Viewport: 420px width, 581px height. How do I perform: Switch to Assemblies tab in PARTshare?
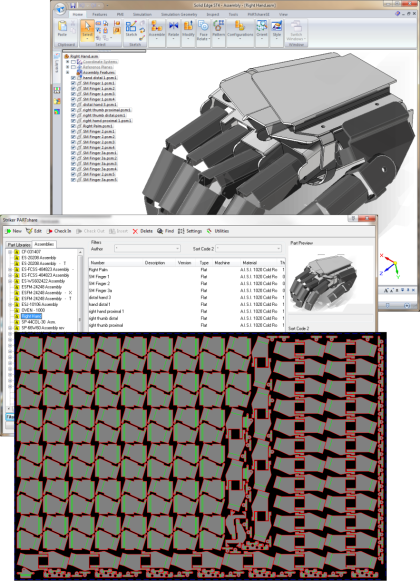(x=44, y=244)
